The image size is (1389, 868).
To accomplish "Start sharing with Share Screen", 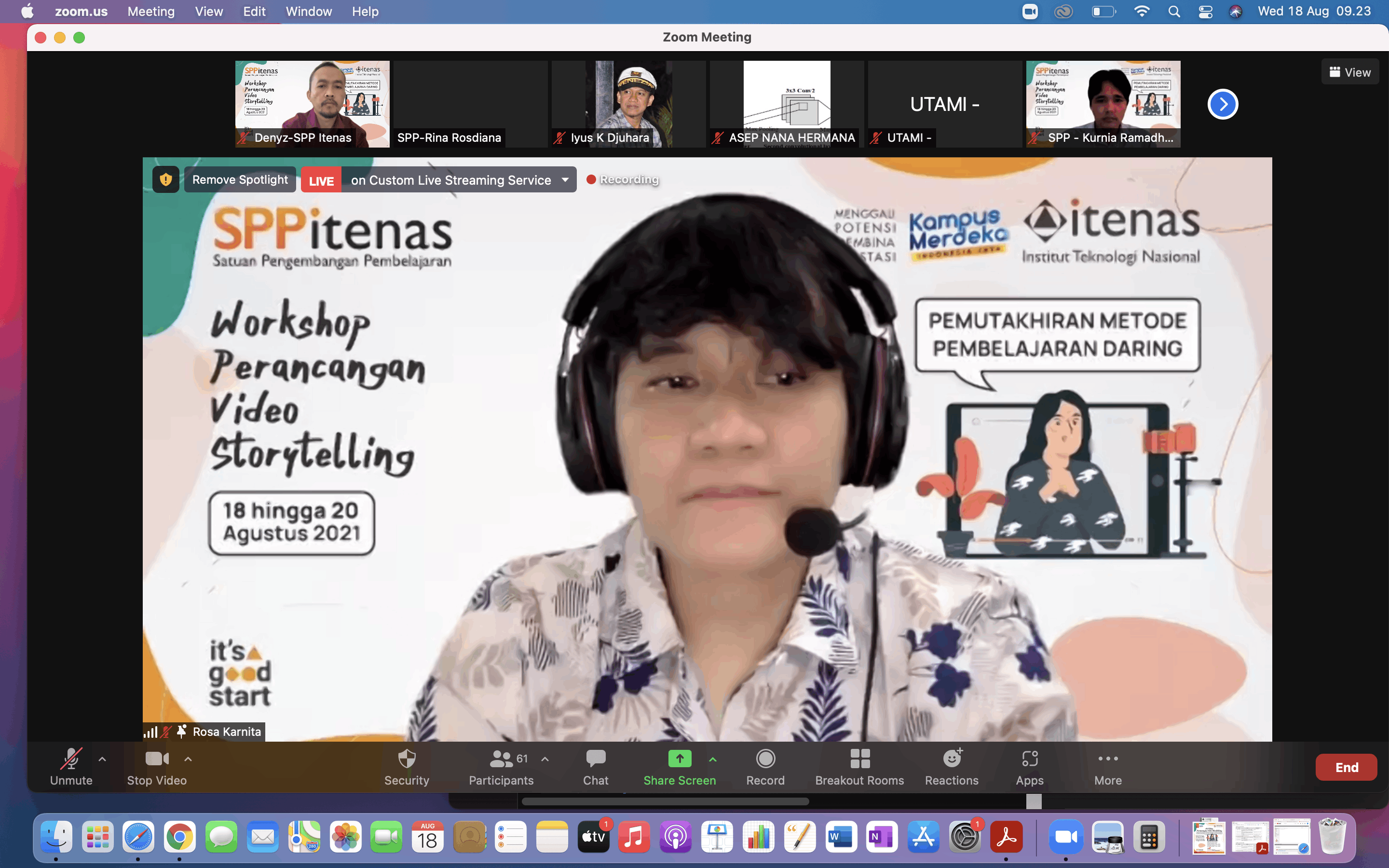I will click(x=679, y=766).
